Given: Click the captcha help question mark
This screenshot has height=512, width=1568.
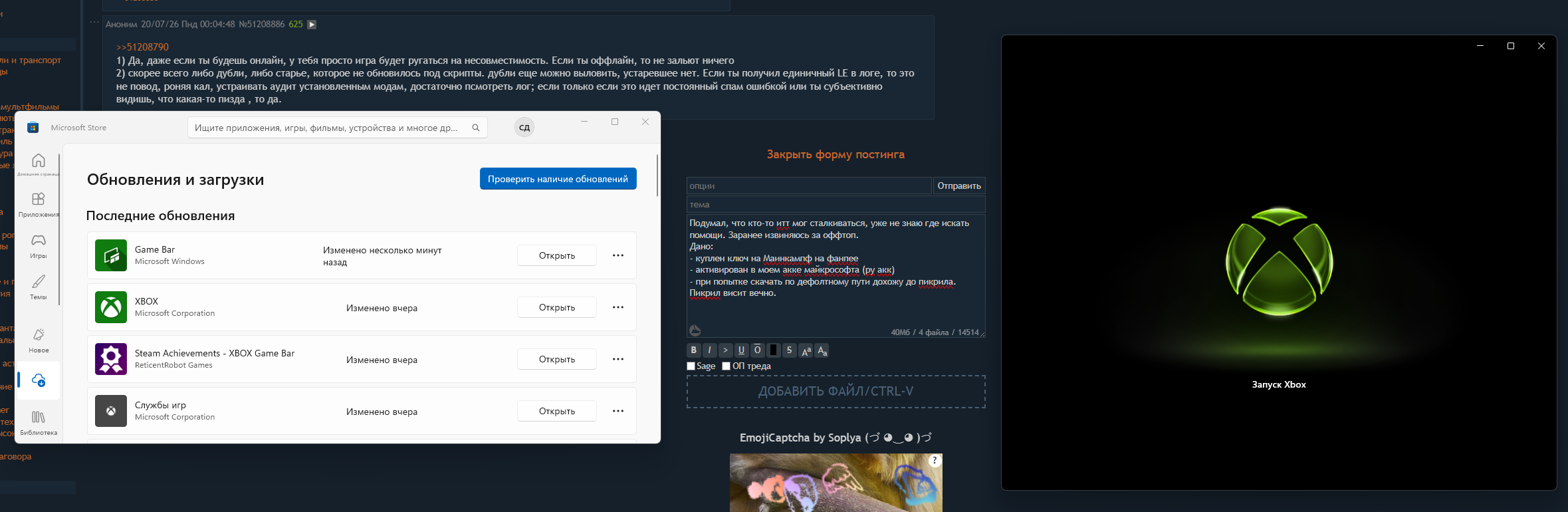Looking at the screenshot, I should point(935,460).
